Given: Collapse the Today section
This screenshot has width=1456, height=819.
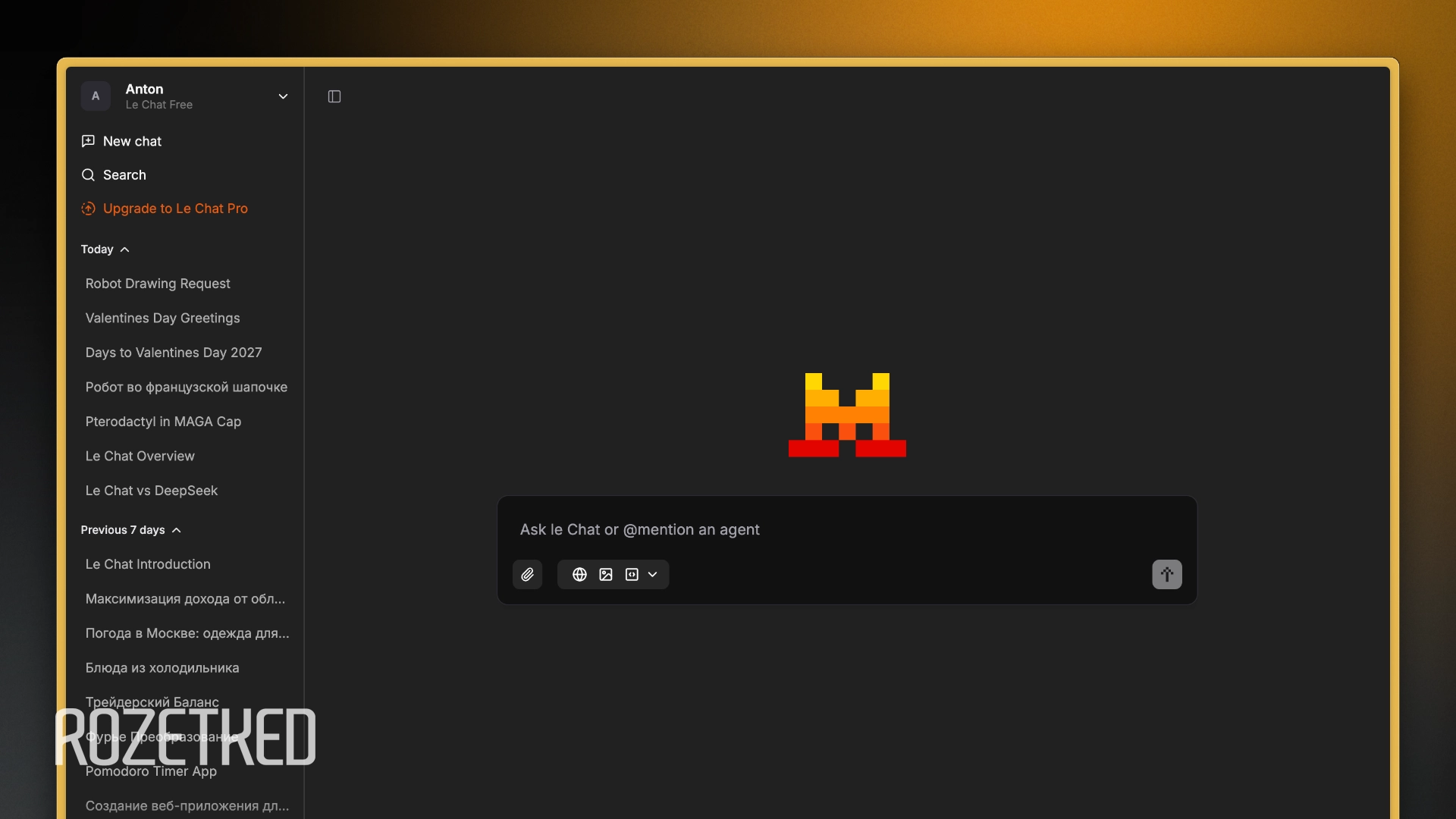Looking at the screenshot, I should coord(105,249).
